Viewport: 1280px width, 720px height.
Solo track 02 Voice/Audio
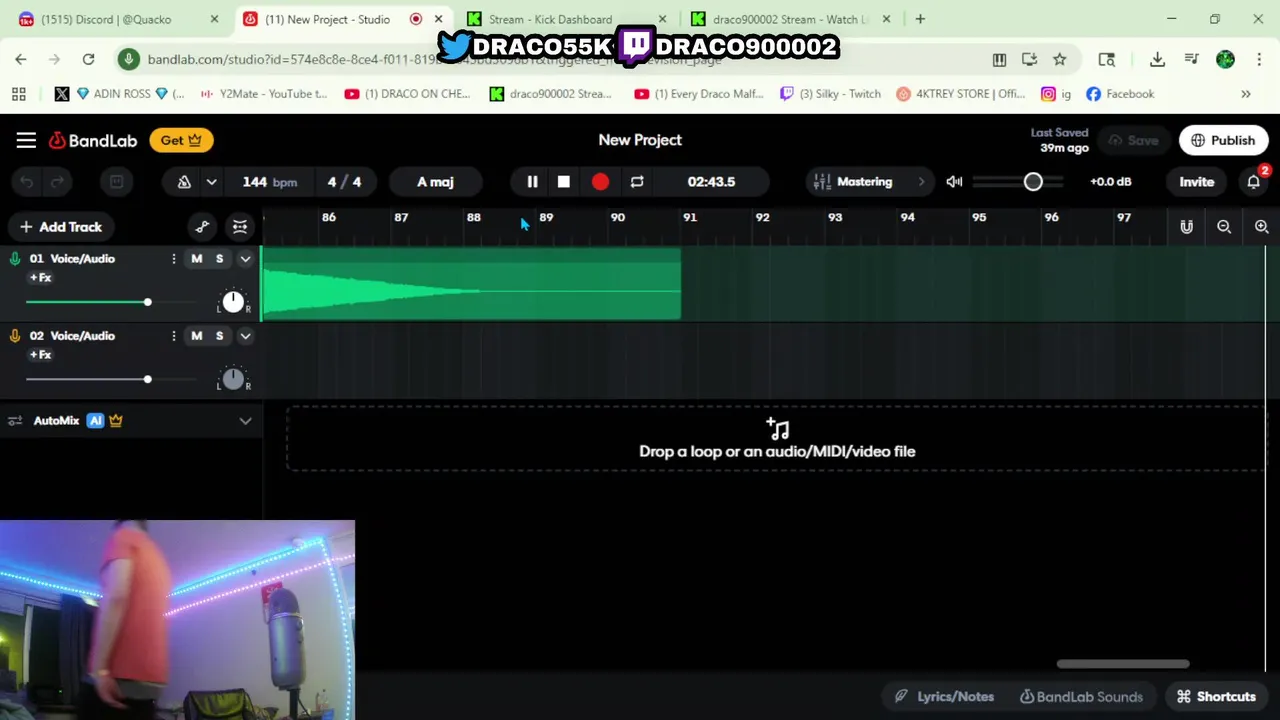click(219, 336)
